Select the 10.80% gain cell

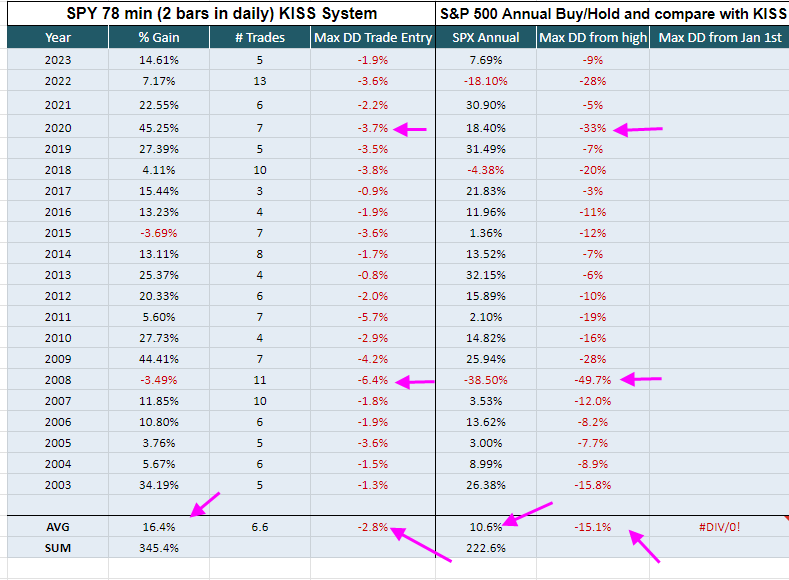coord(159,422)
